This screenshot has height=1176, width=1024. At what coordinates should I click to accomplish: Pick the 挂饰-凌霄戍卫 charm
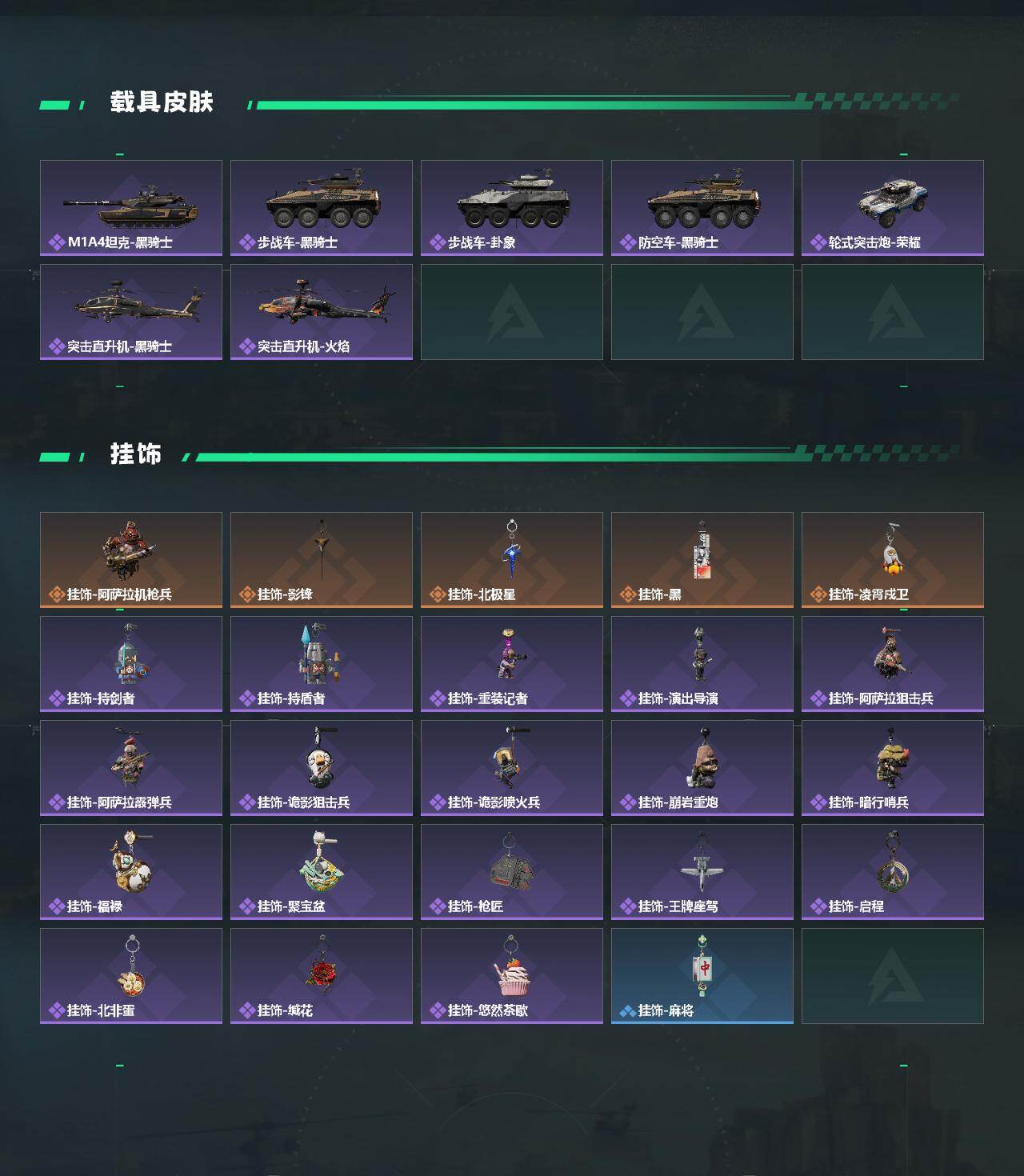(x=893, y=560)
